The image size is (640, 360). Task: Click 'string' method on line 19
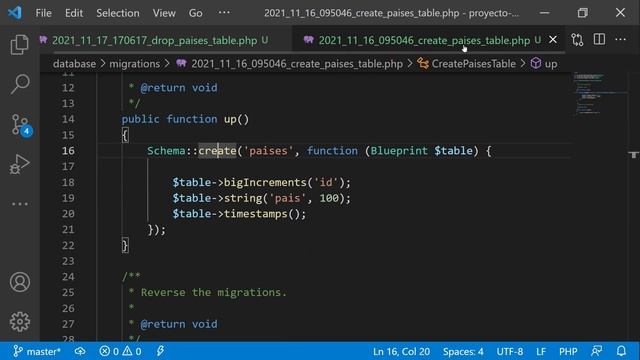243,198
